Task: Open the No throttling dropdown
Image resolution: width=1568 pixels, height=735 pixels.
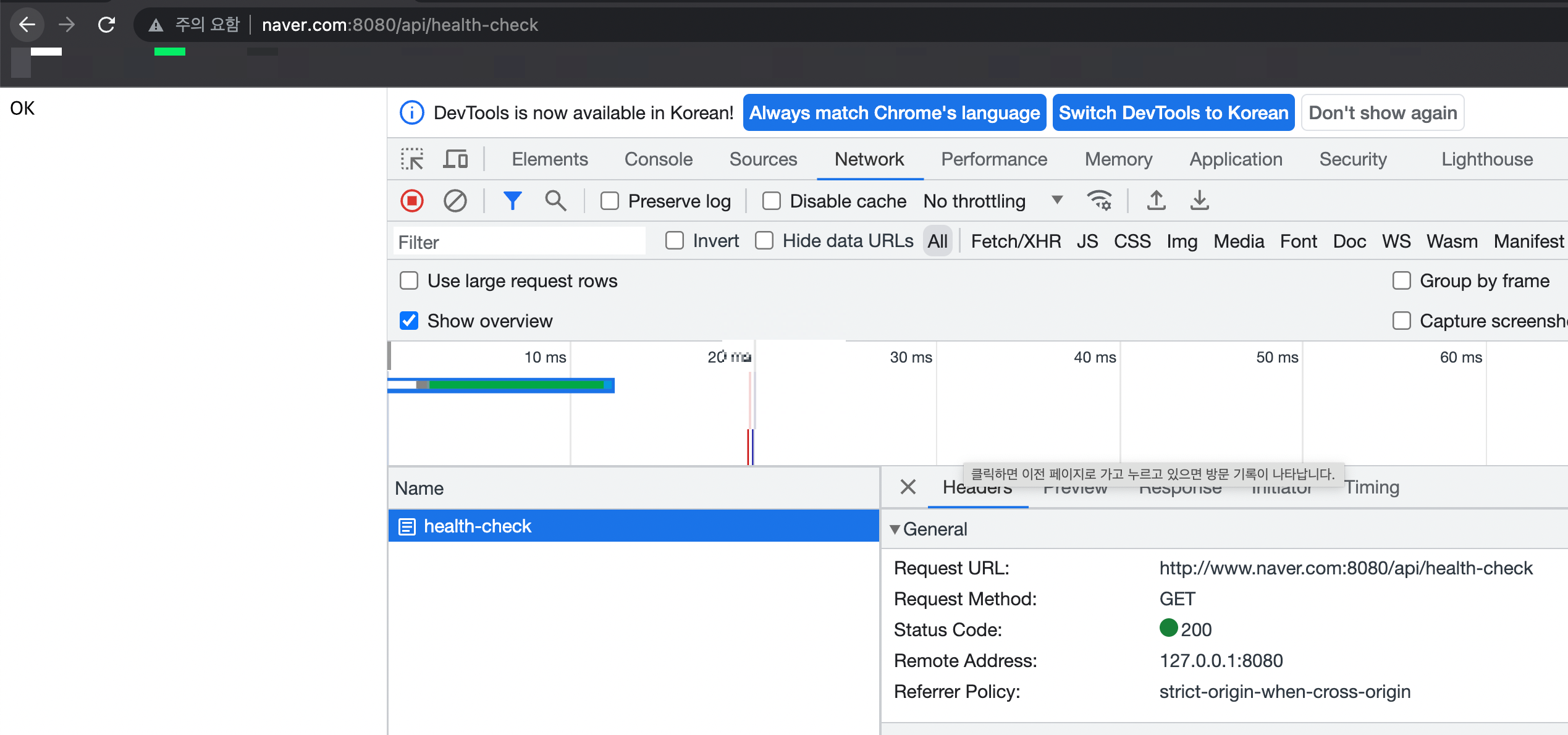Action: click(992, 201)
